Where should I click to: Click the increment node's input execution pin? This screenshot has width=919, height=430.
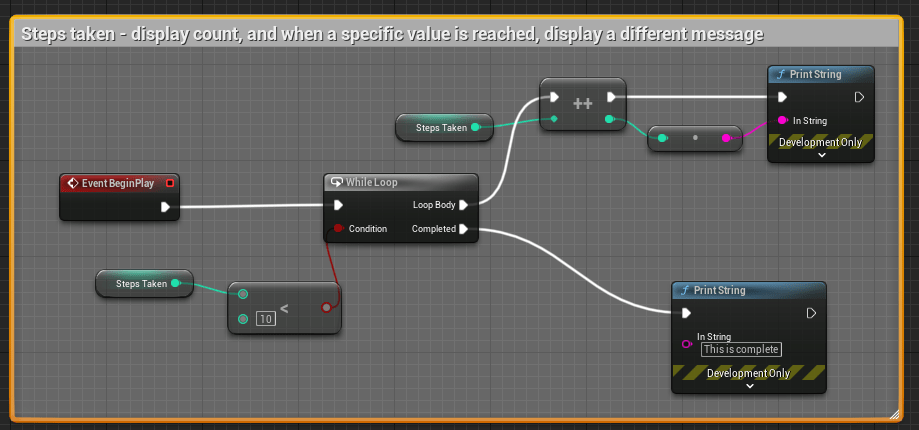(554, 97)
